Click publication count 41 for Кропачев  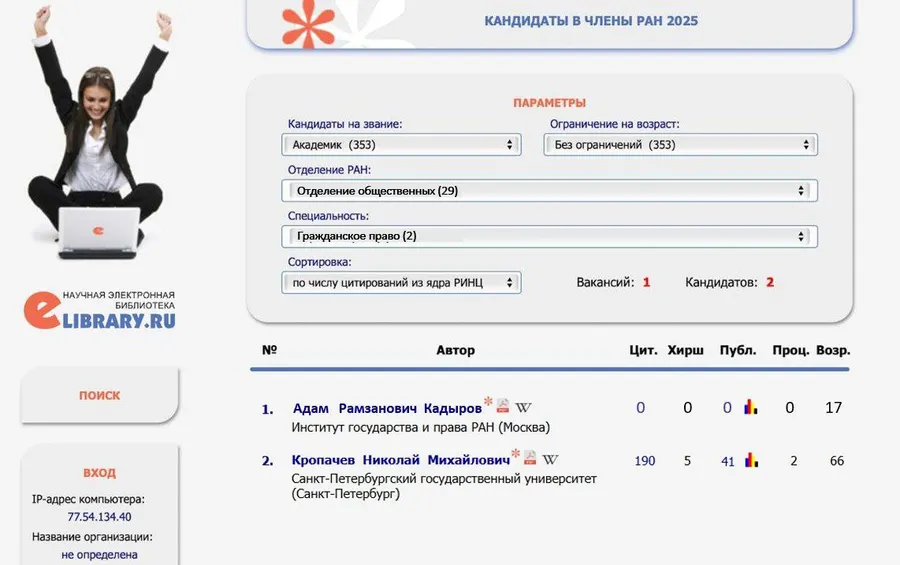click(728, 462)
